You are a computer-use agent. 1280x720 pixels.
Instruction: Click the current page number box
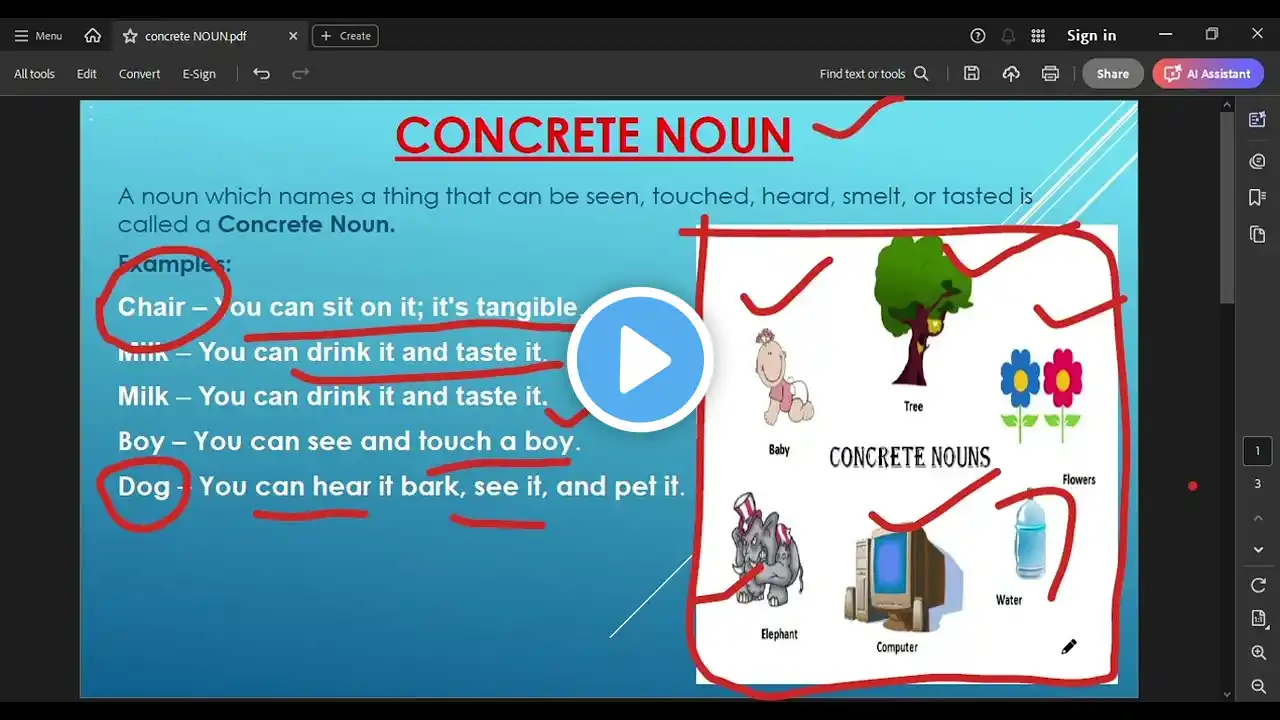coord(1258,451)
